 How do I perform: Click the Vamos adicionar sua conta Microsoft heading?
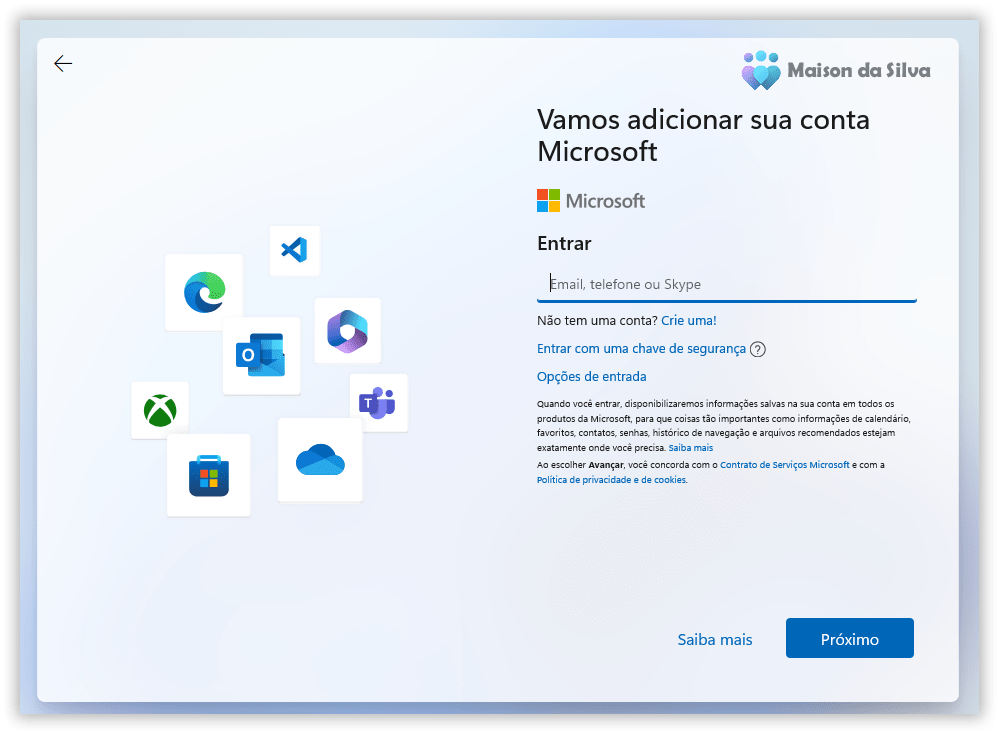click(703, 136)
